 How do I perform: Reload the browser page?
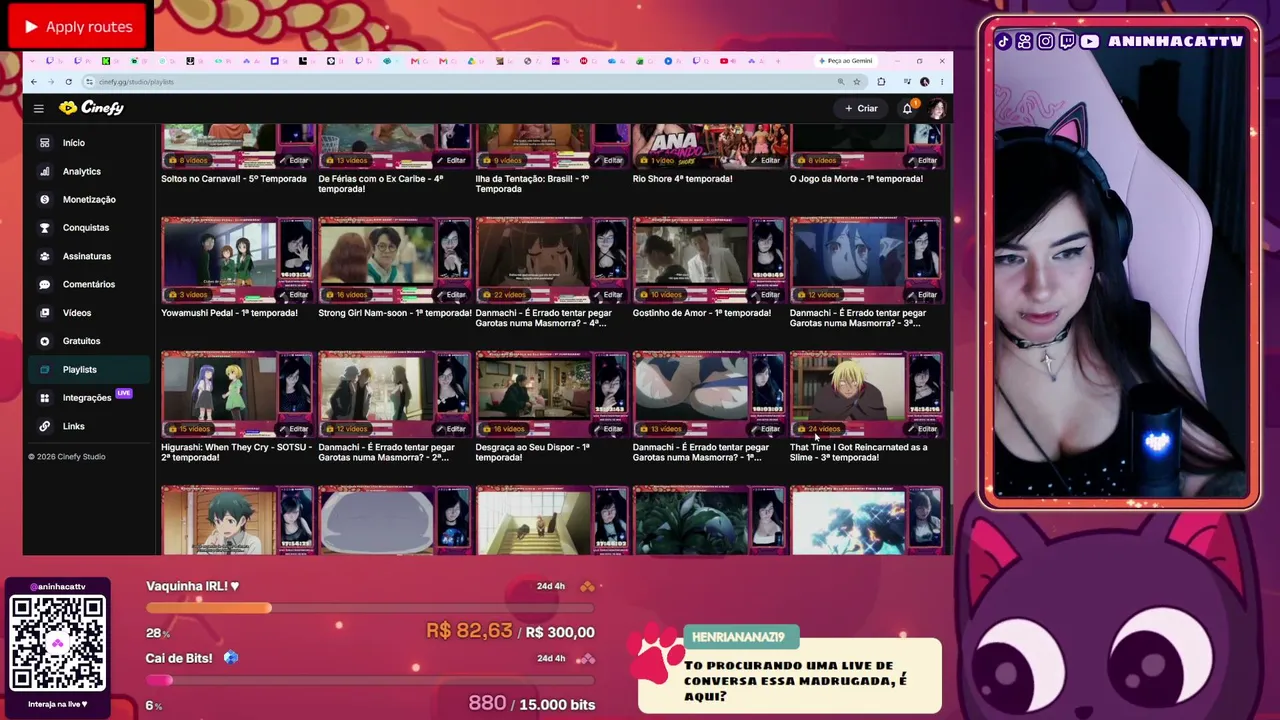click(x=68, y=82)
